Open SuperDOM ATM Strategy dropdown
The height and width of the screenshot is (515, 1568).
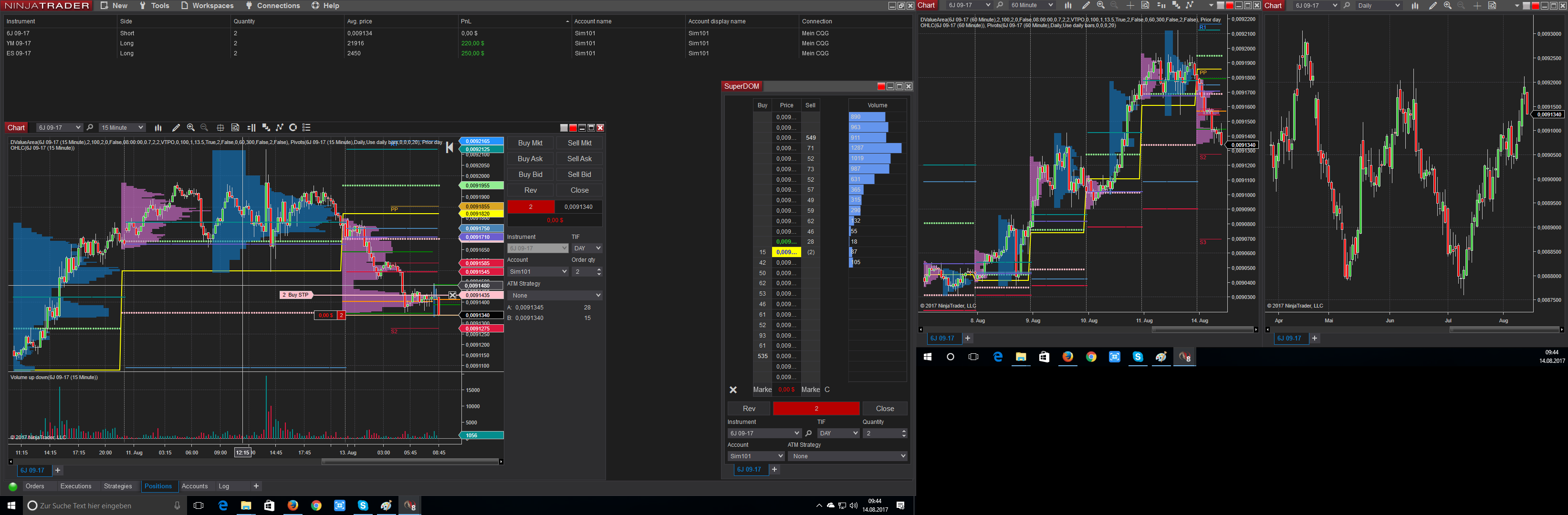pyautogui.click(x=847, y=456)
